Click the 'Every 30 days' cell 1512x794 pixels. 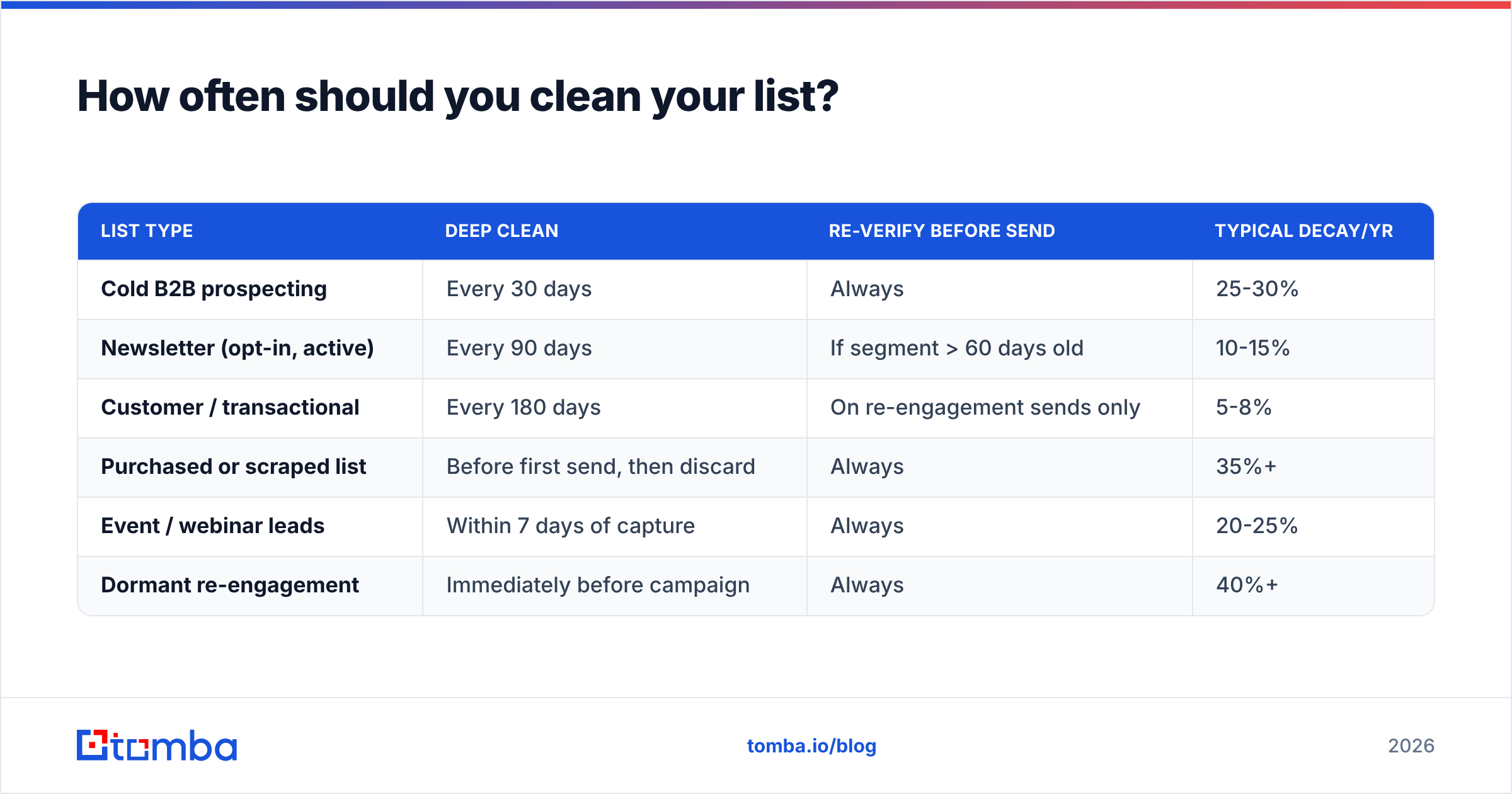click(519, 289)
